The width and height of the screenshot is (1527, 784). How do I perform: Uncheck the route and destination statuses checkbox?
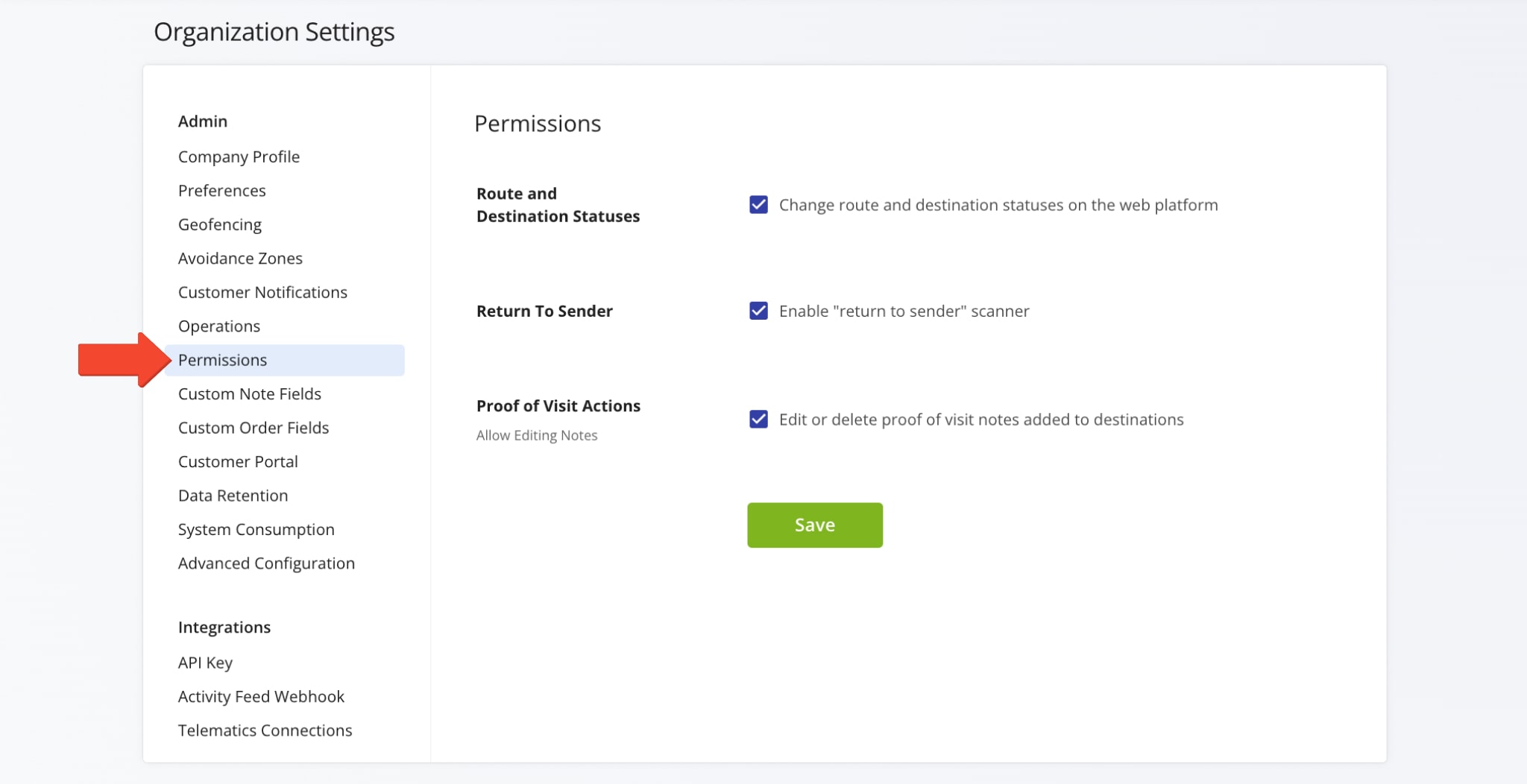(758, 205)
